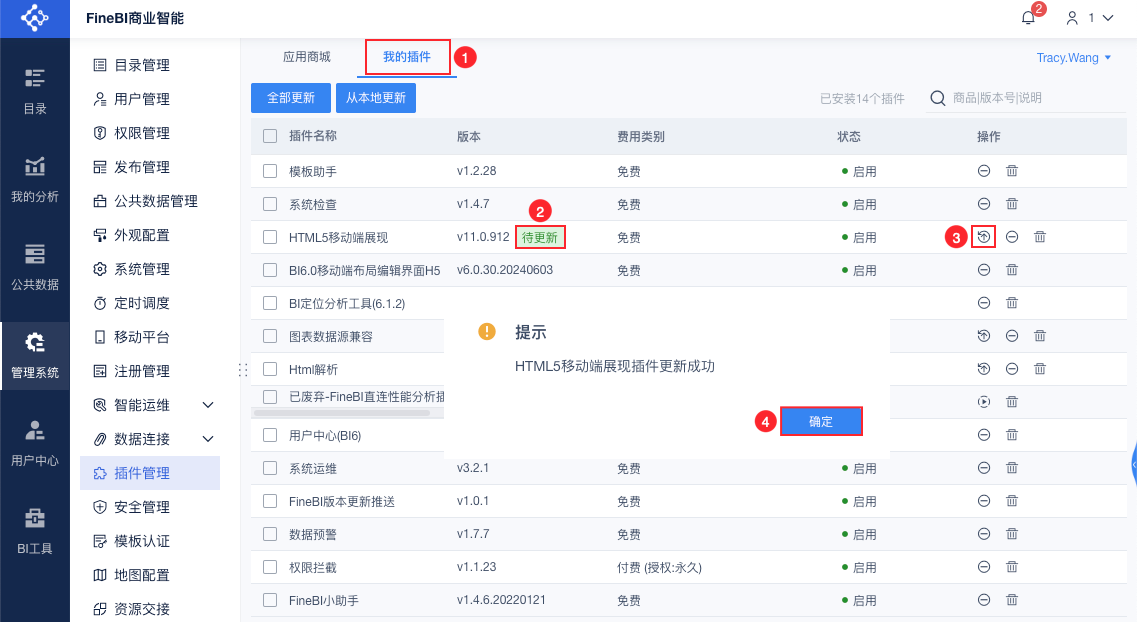1137x622 pixels.
Task: Delete the 系统检查 plugin
Action: pos(1012,204)
